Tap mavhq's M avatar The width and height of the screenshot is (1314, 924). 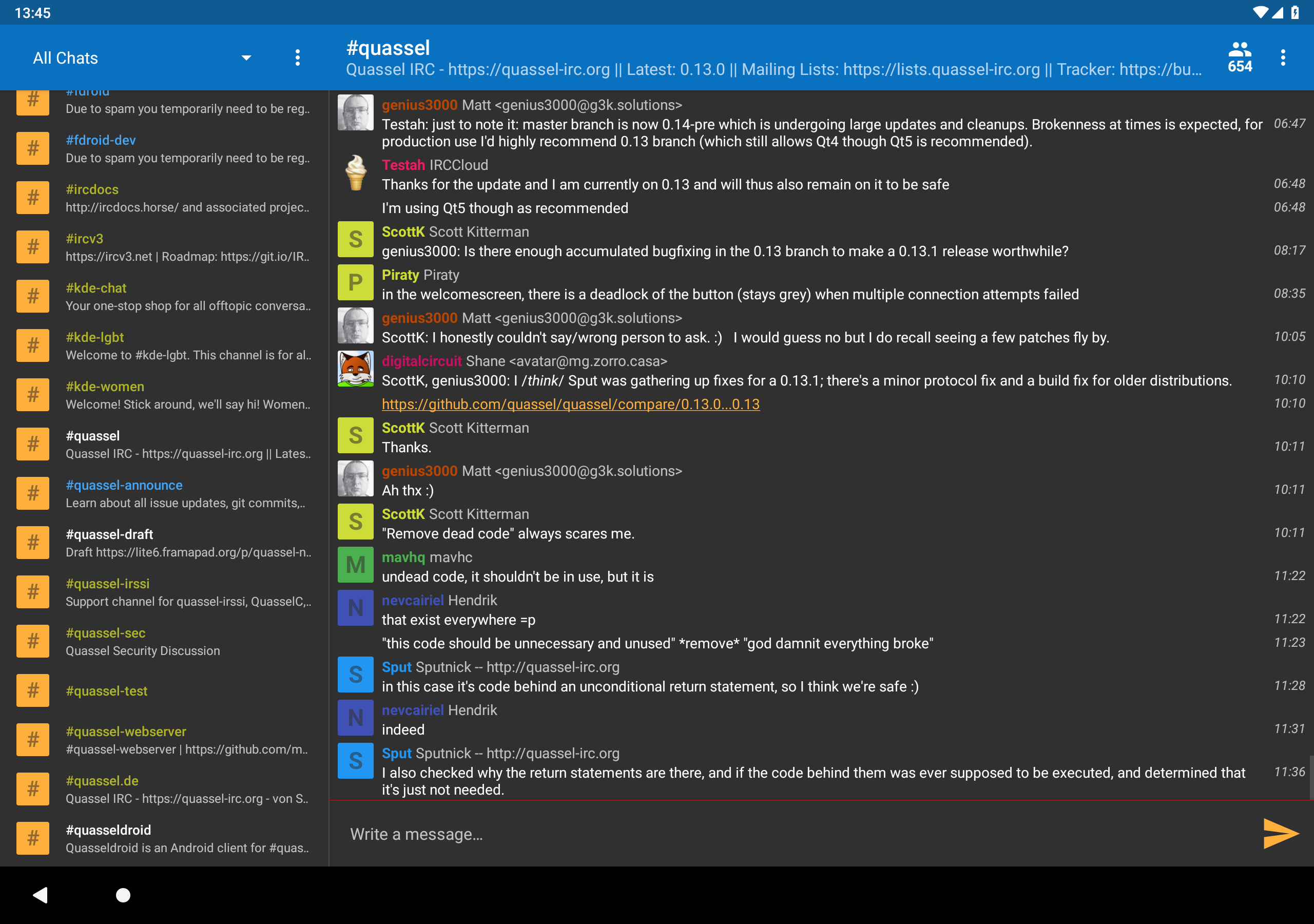355,565
